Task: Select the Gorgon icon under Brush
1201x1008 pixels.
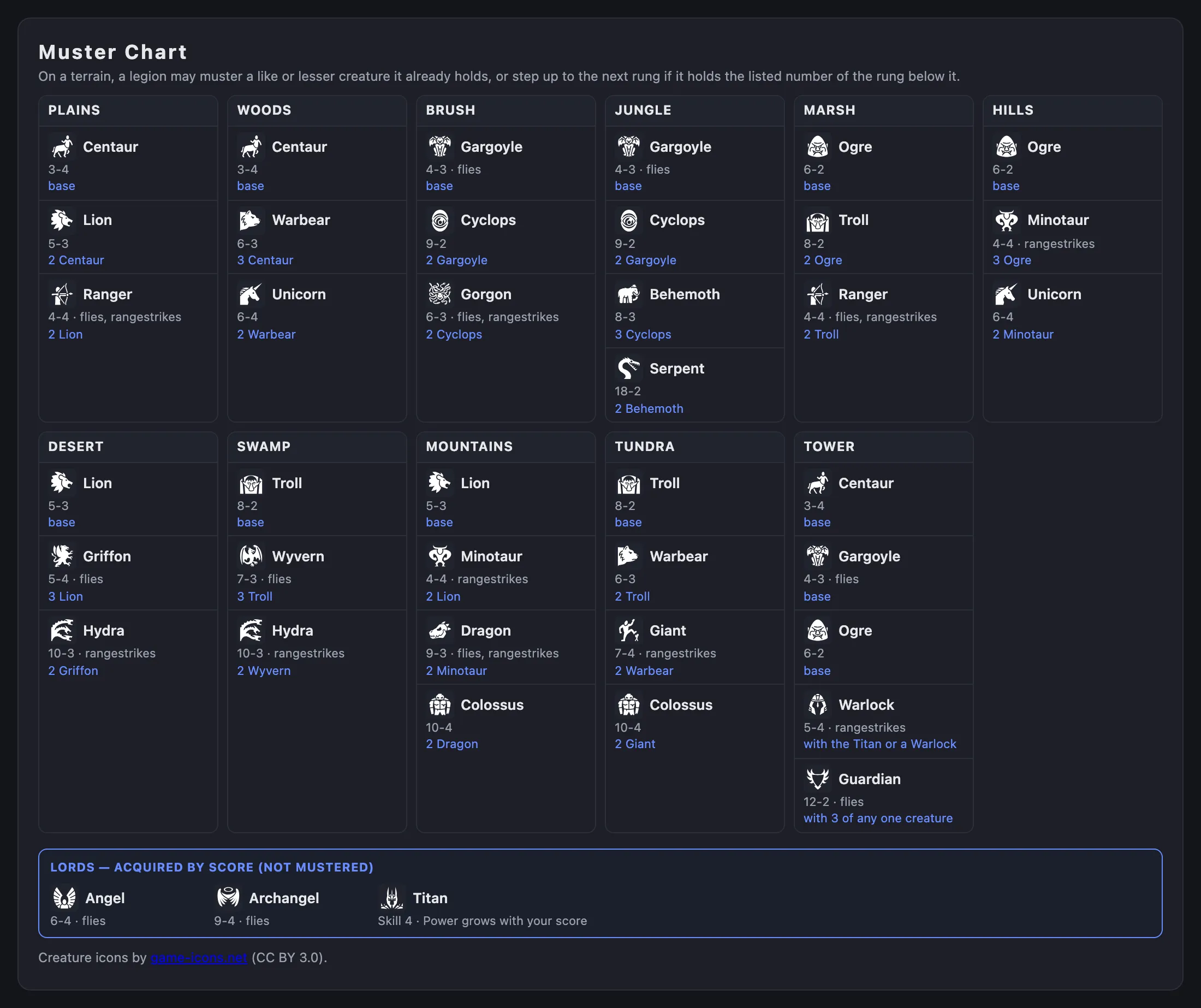Action: click(440, 294)
